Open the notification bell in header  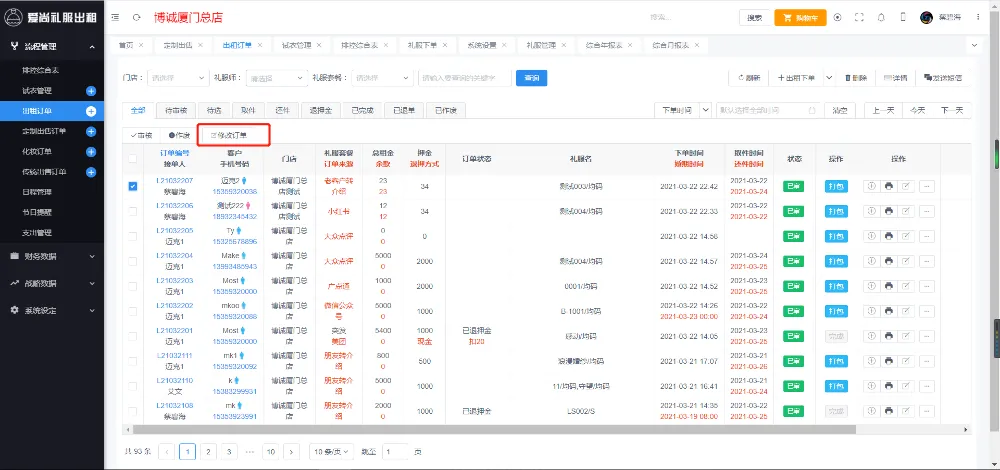(x=881, y=18)
